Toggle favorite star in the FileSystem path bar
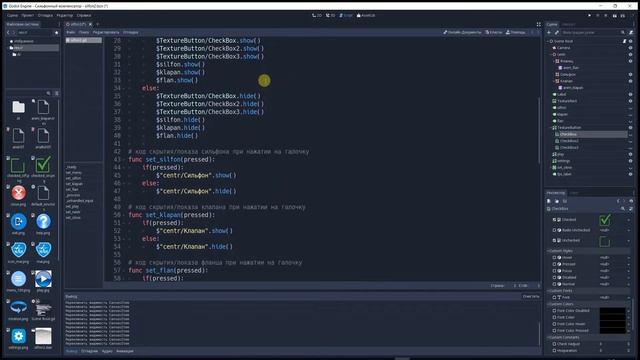The image size is (640, 360). [x=56, y=33]
